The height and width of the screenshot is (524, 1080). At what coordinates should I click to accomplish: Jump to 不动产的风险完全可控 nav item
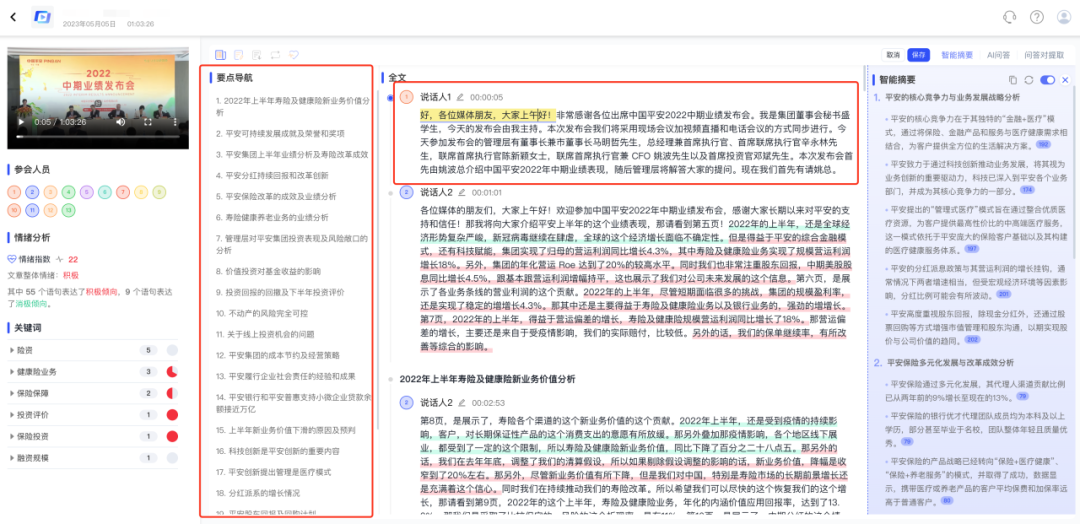(262, 313)
